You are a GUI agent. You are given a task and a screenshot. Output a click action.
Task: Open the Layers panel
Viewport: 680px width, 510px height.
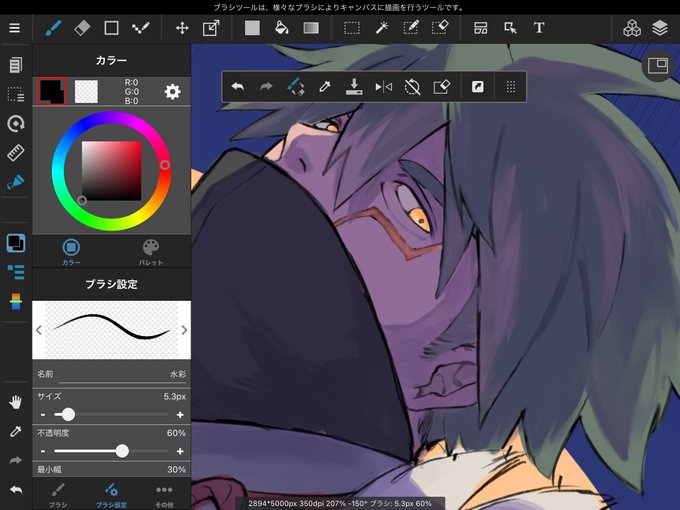click(660, 28)
